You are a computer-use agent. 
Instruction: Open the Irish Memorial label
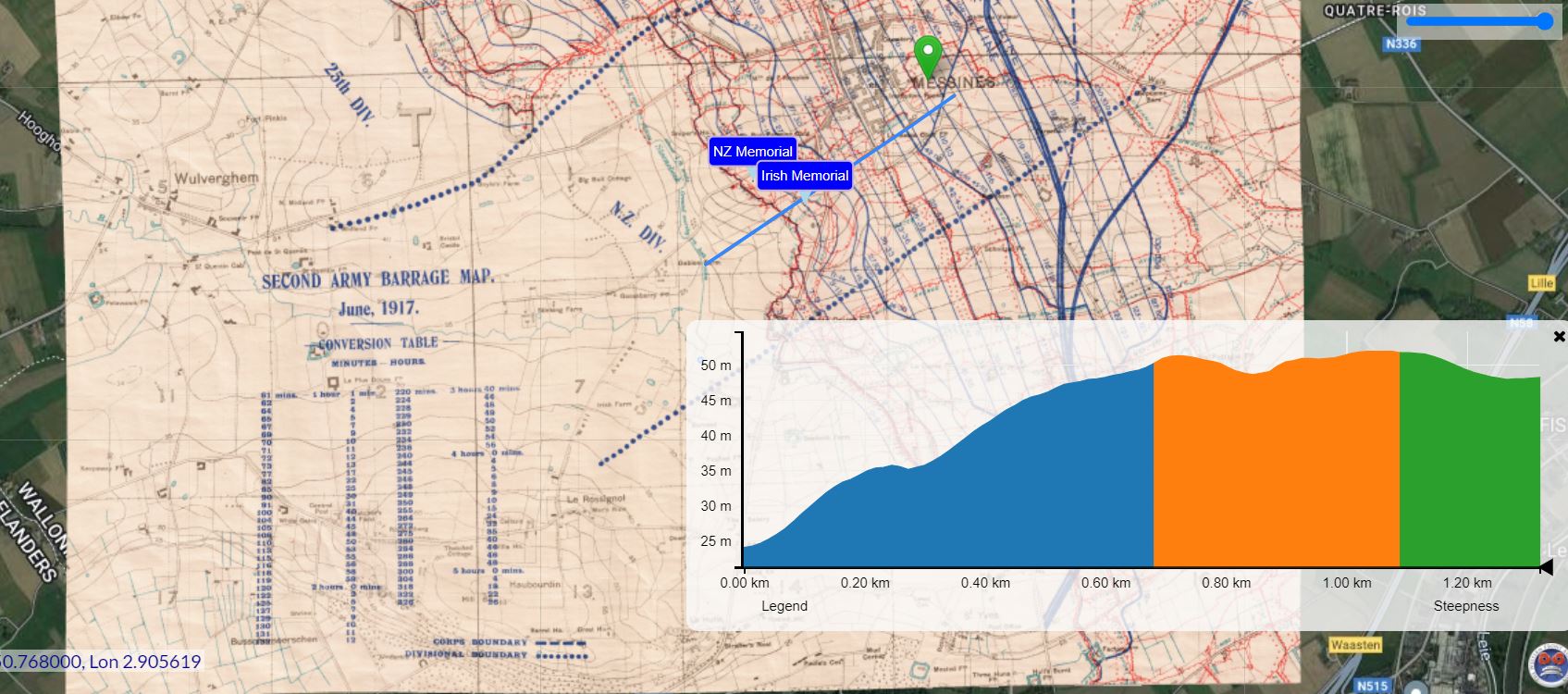[x=805, y=176]
